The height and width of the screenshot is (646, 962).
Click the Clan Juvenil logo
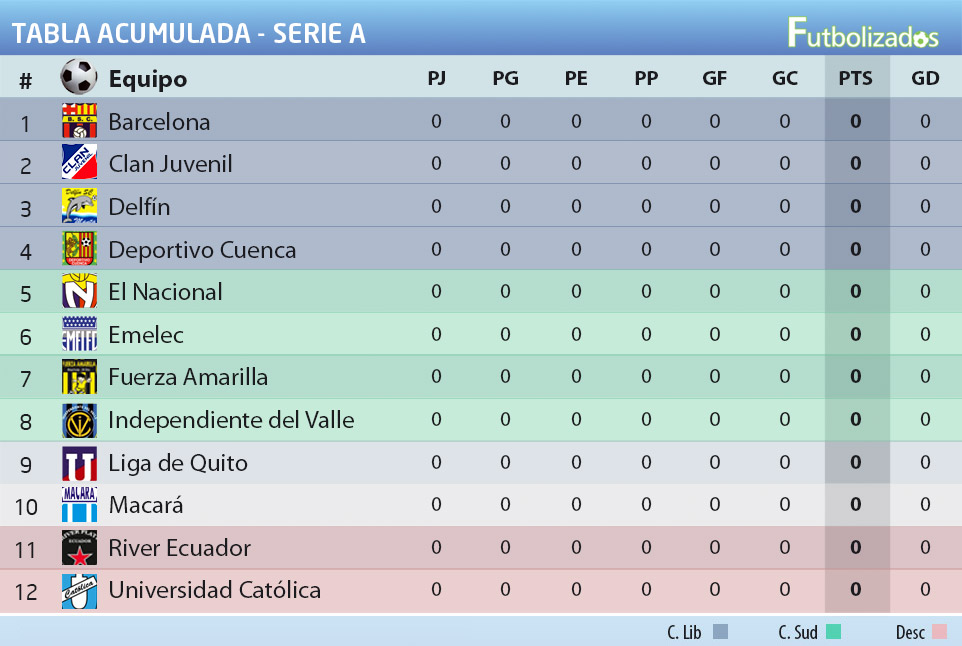[79, 163]
